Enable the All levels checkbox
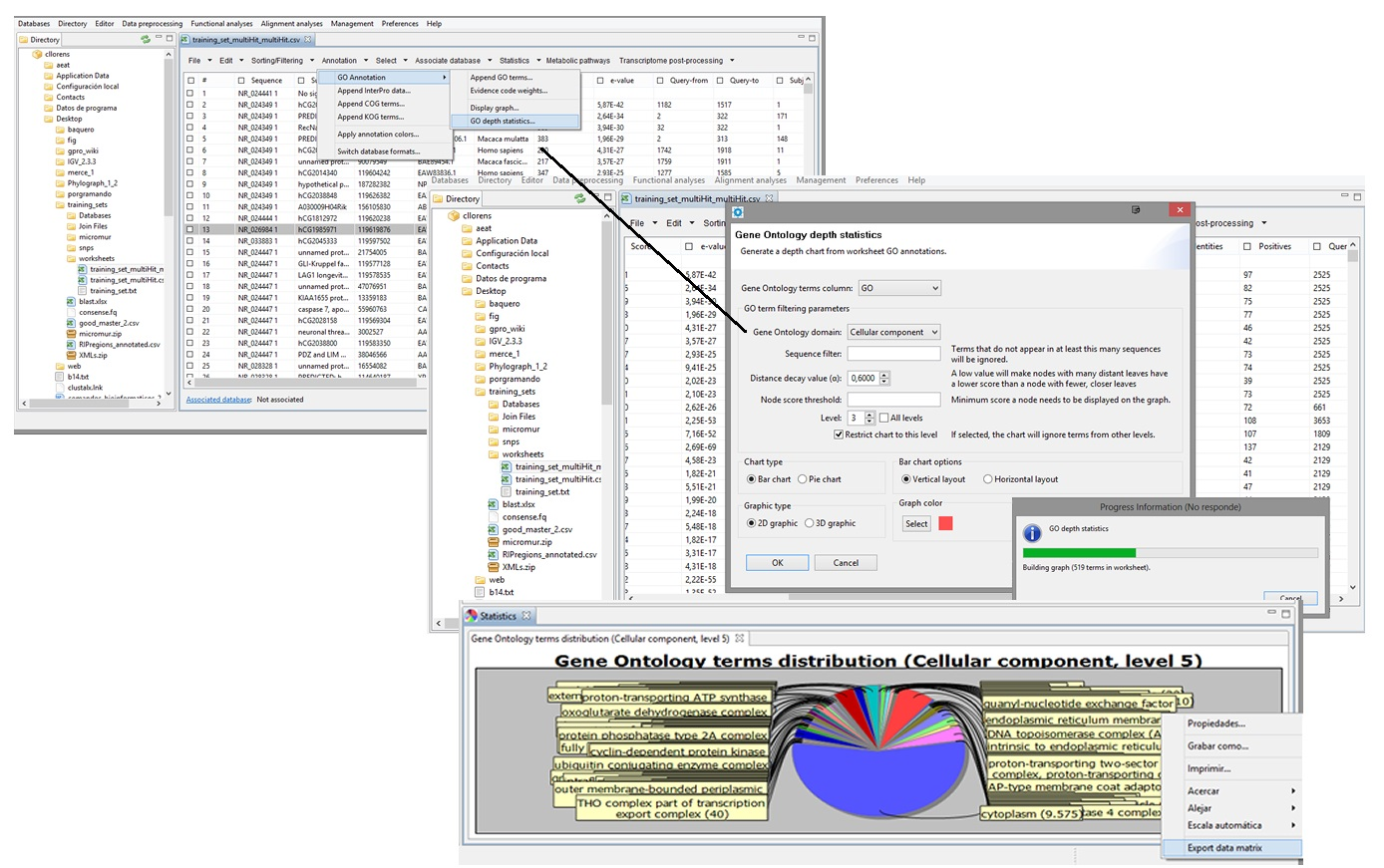1384x868 pixels. [883, 419]
